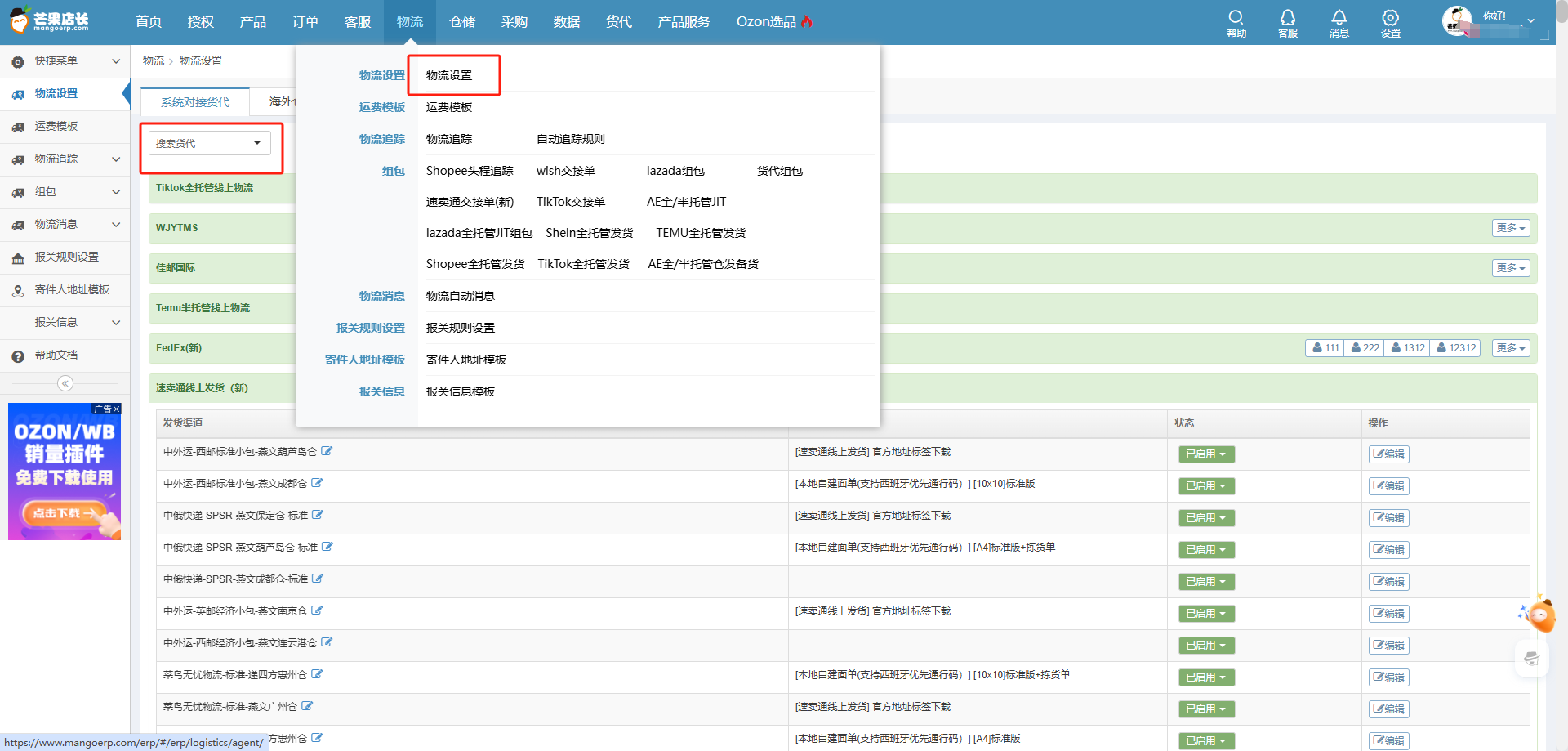Select 自动追踪规则 in the dropdown menu
Viewport: 1568px width, 751px height.
click(x=571, y=139)
